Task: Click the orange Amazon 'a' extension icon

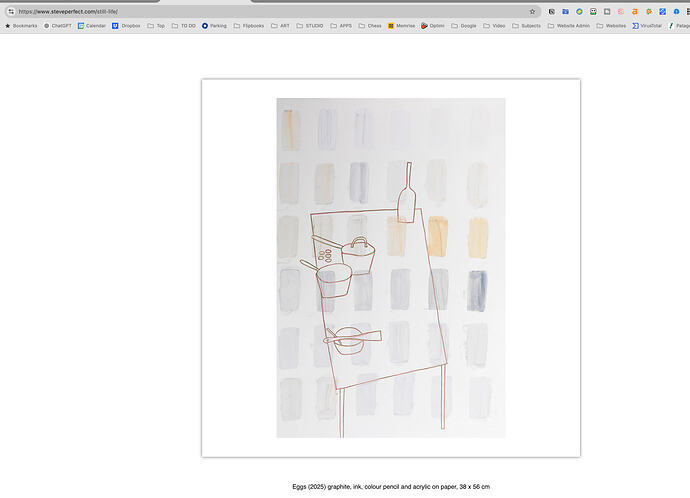Action: pos(635,12)
